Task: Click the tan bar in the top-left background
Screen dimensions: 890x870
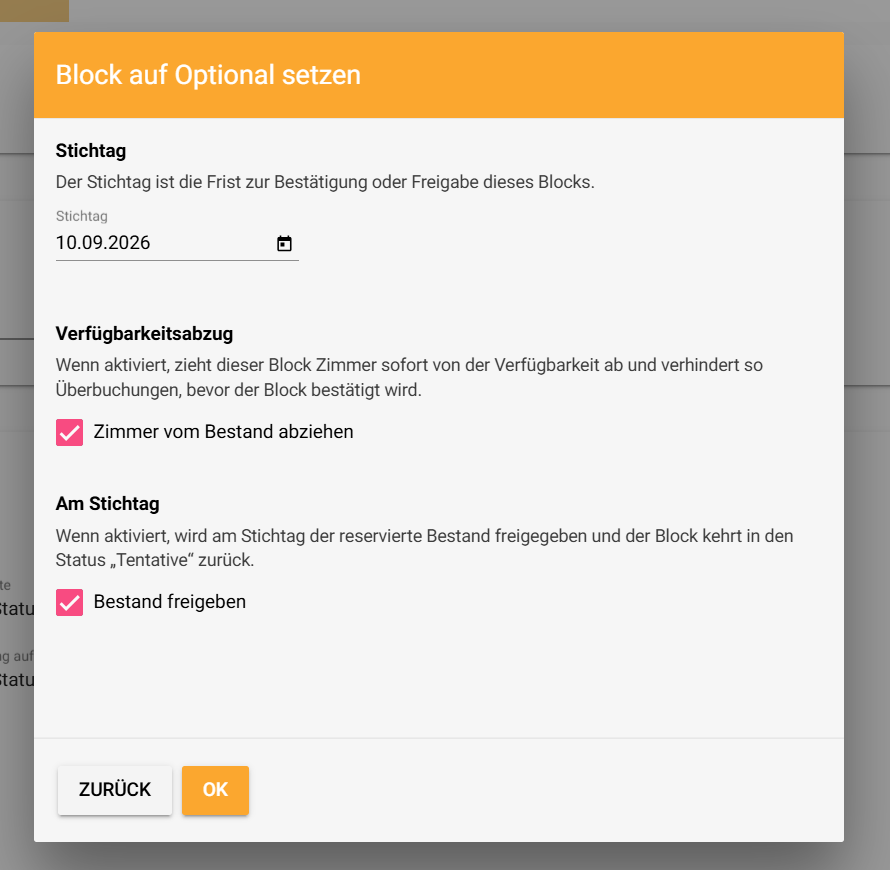Action: tap(34, 11)
